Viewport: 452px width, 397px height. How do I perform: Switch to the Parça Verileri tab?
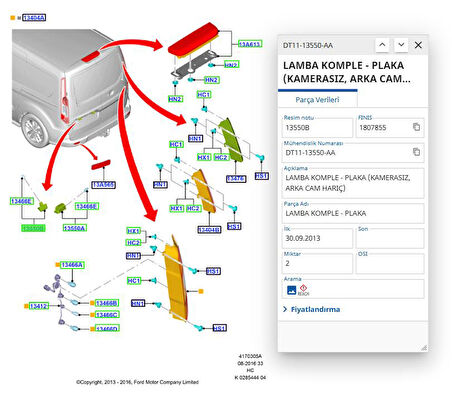[317, 100]
